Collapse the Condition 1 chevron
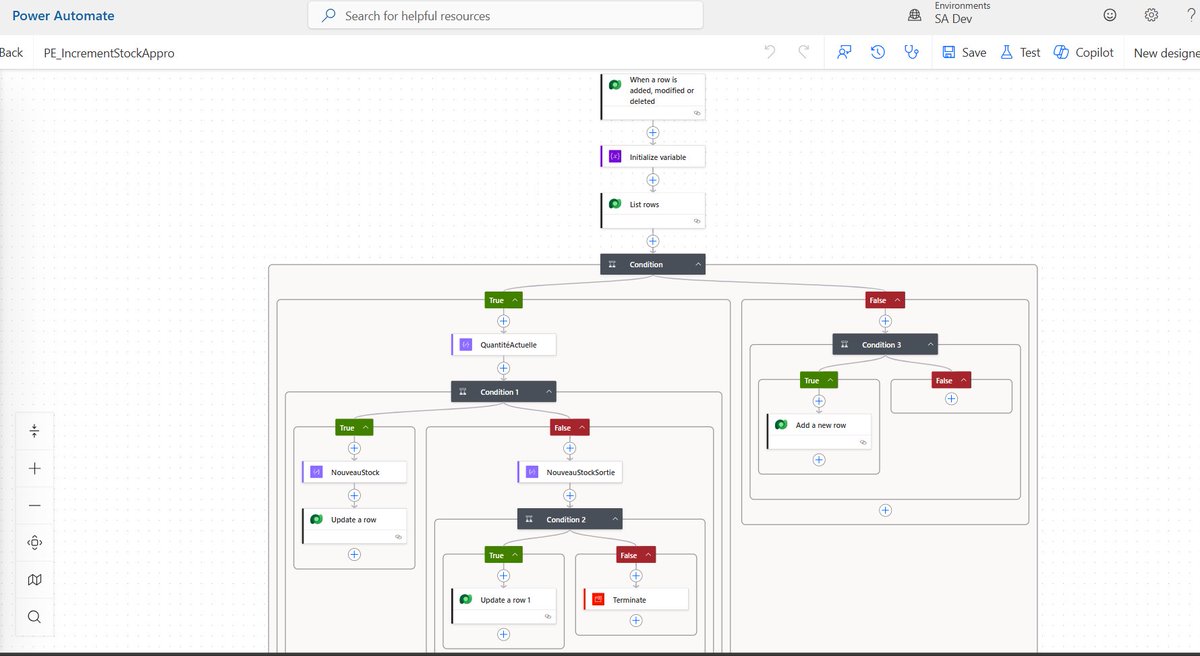1200x656 pixels. click(x=548, y=392)
